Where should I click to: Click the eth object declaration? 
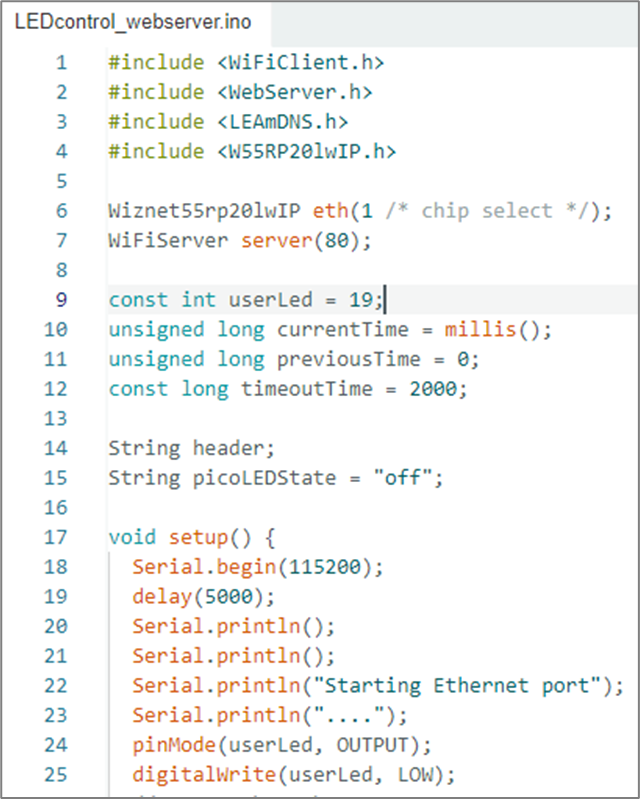[360, 210]
